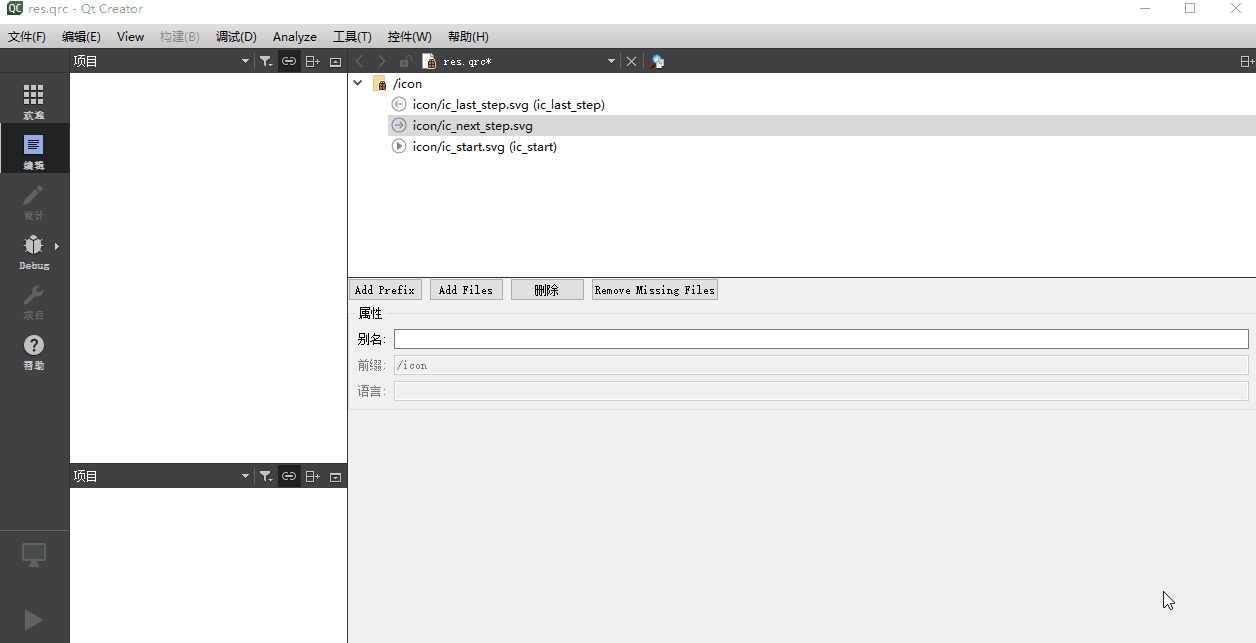Image resolution: width=1256 pixels, height=643 pixels.
Task: Split the top 项目 pane
Action: [312, 61]
